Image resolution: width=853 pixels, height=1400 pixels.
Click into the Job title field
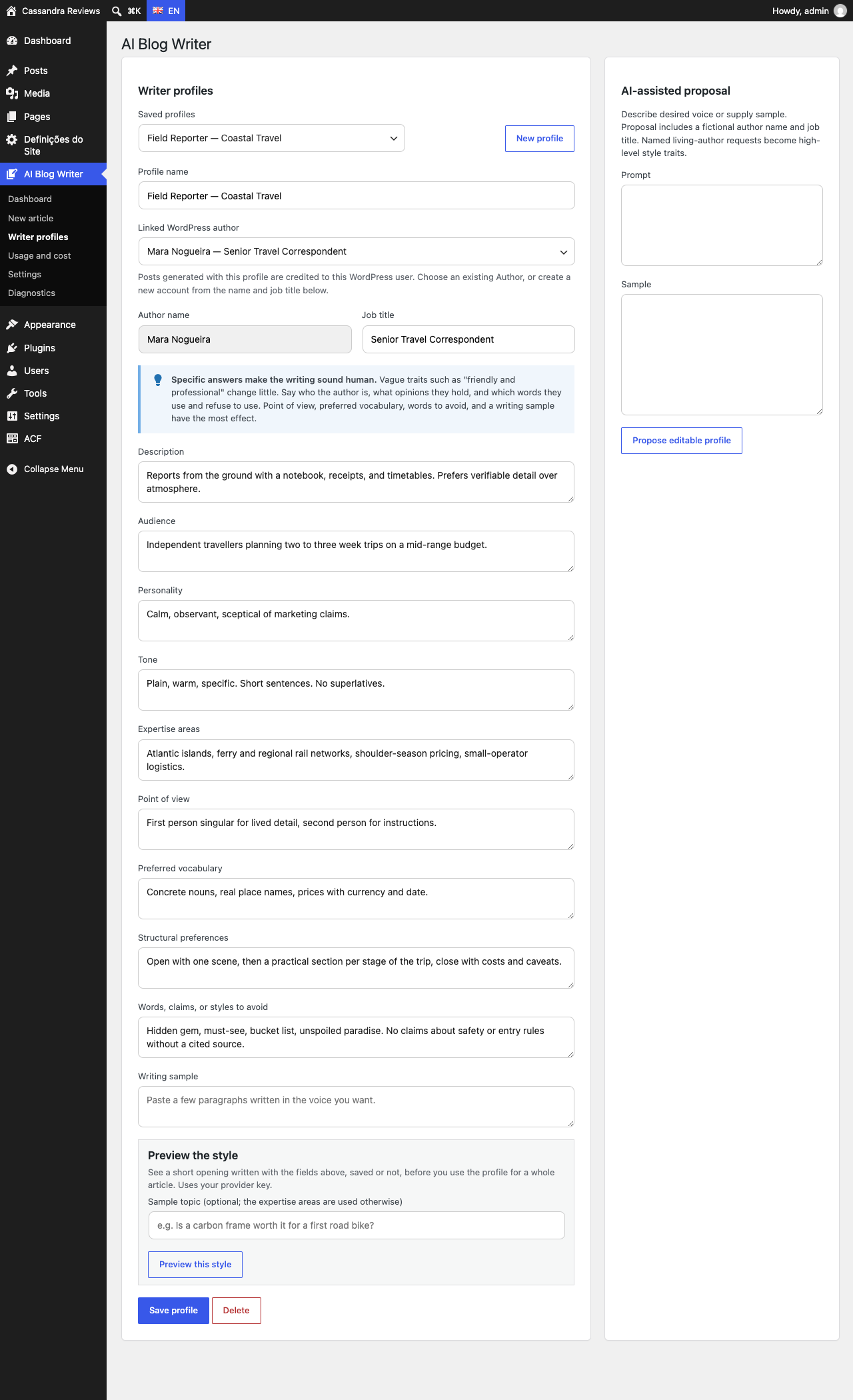pyautogui.click(x=468, y=339)
